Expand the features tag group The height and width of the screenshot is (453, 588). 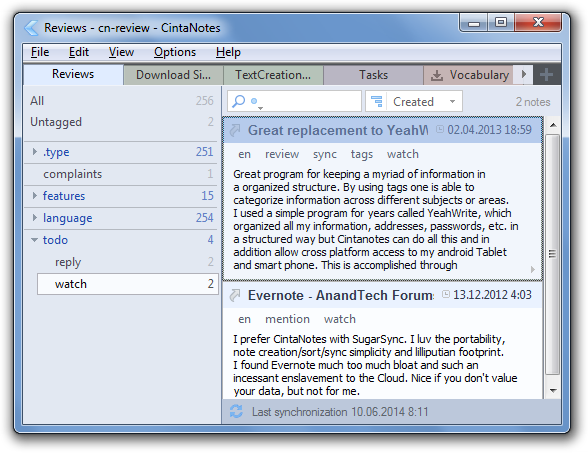coord(34,195)
